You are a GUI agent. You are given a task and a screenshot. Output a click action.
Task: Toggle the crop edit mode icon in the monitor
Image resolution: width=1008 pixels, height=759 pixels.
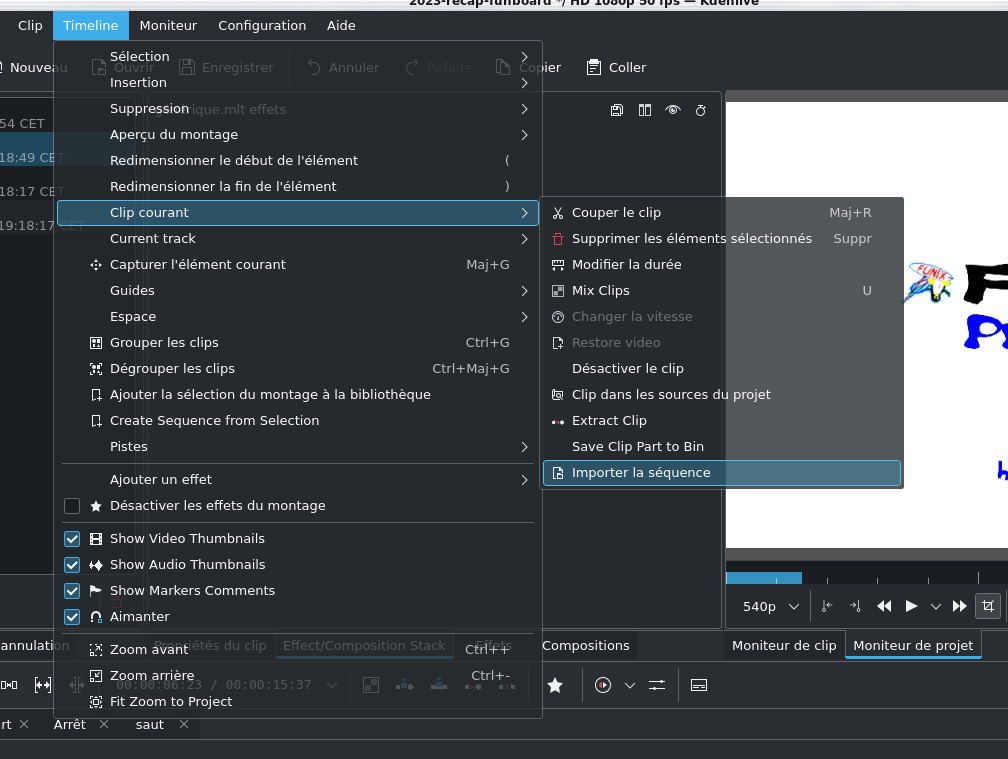(x=988, y=606)
